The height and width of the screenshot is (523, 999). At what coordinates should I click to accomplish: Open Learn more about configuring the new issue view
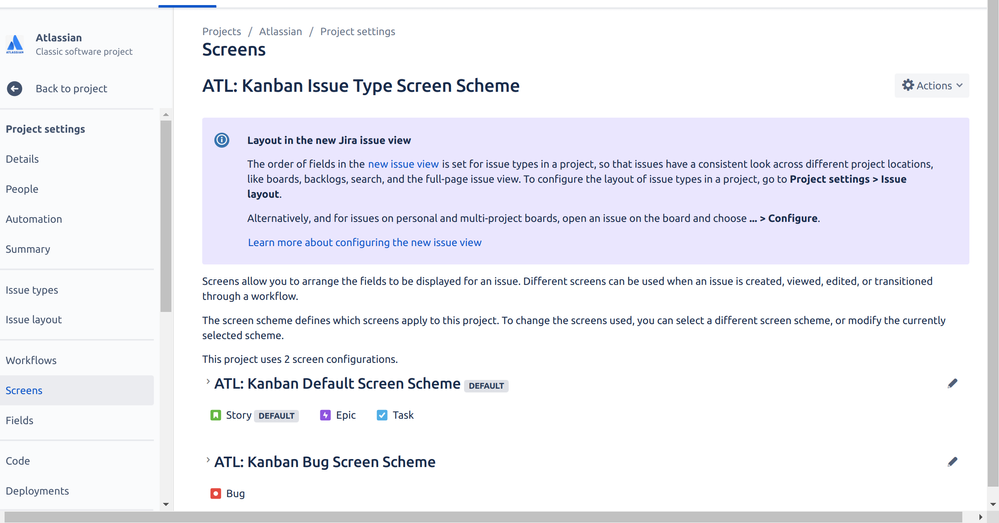coord(364,243)
